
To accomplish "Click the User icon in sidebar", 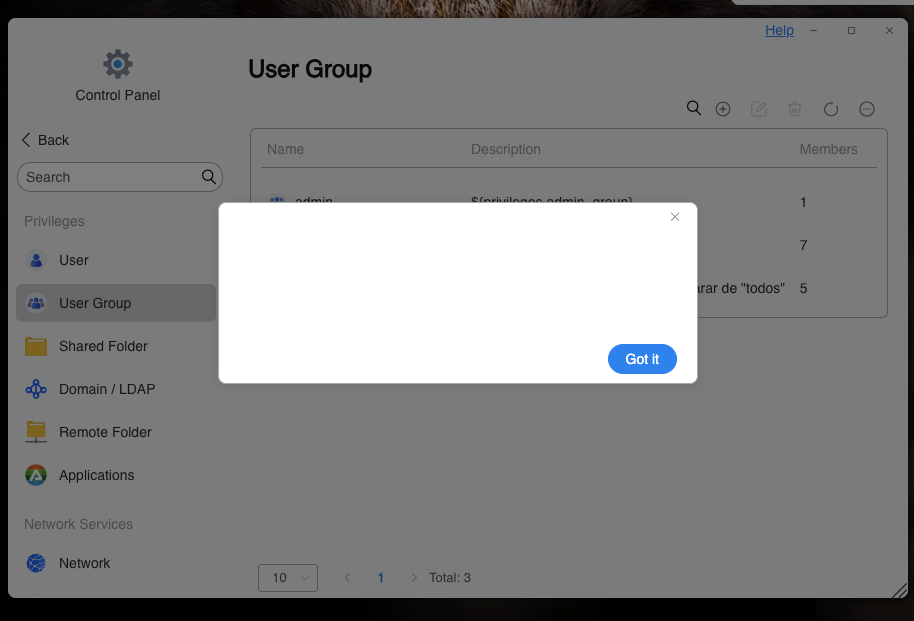I will pyautogui.click(x=36, y=260).
